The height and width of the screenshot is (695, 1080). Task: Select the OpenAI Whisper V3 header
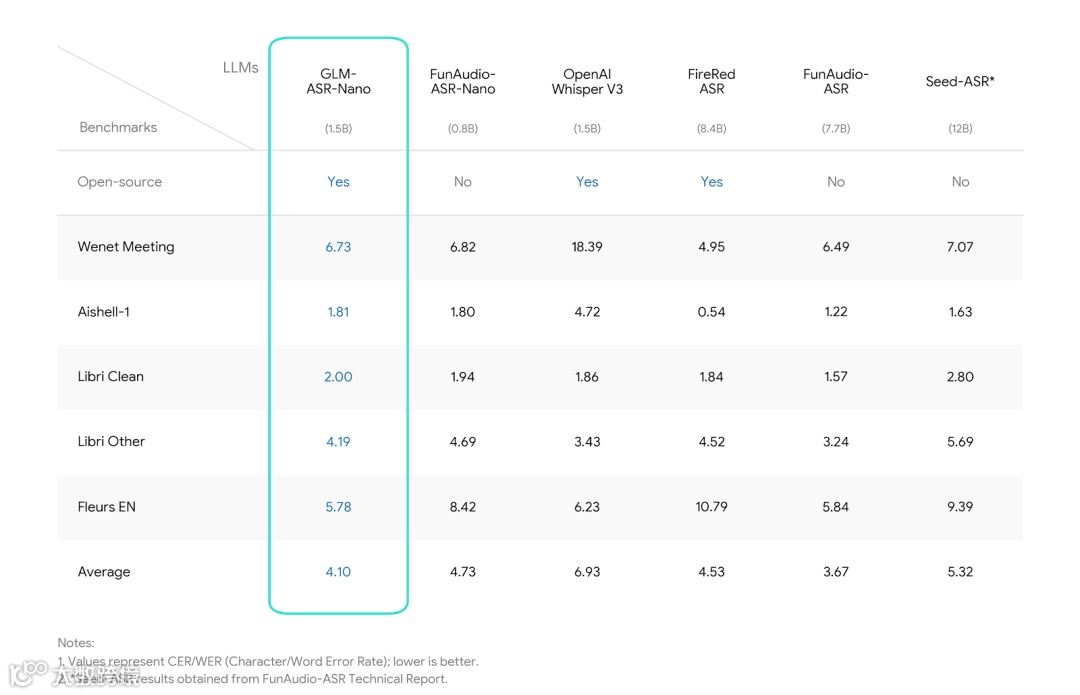[587, 81]
